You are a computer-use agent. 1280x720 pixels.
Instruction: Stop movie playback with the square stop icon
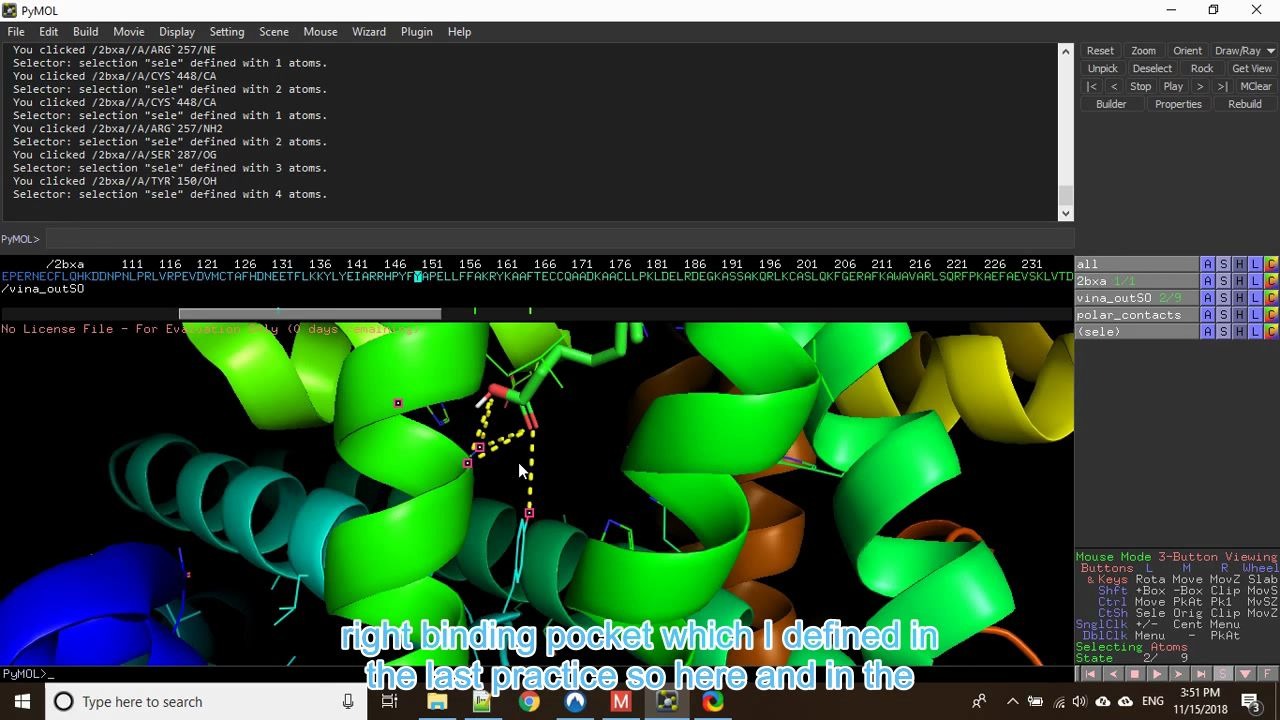click(1135, 674)
